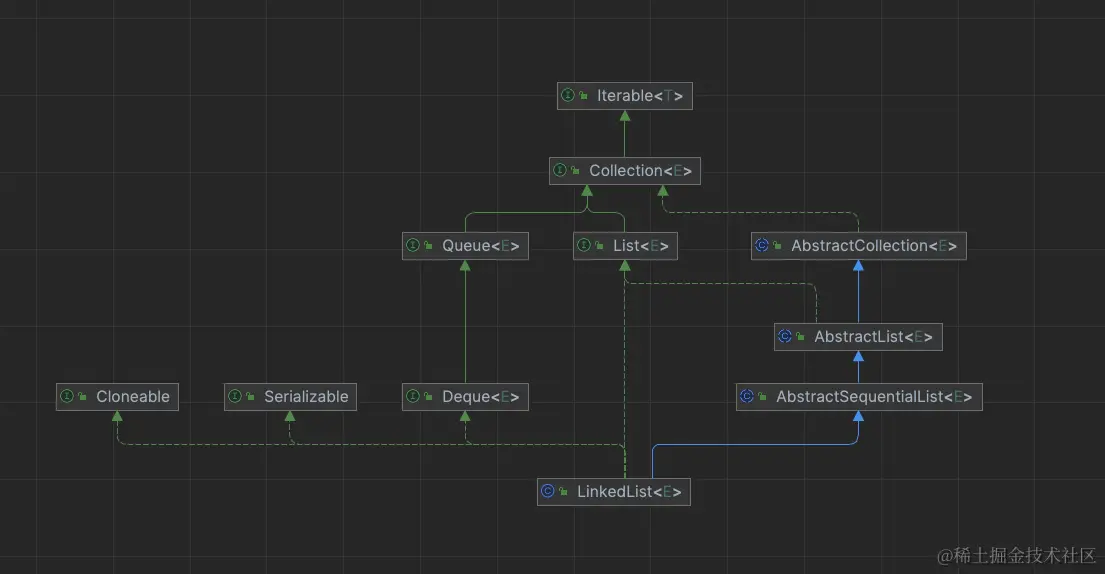Click the public lock icon on Collection

(576, 171)
